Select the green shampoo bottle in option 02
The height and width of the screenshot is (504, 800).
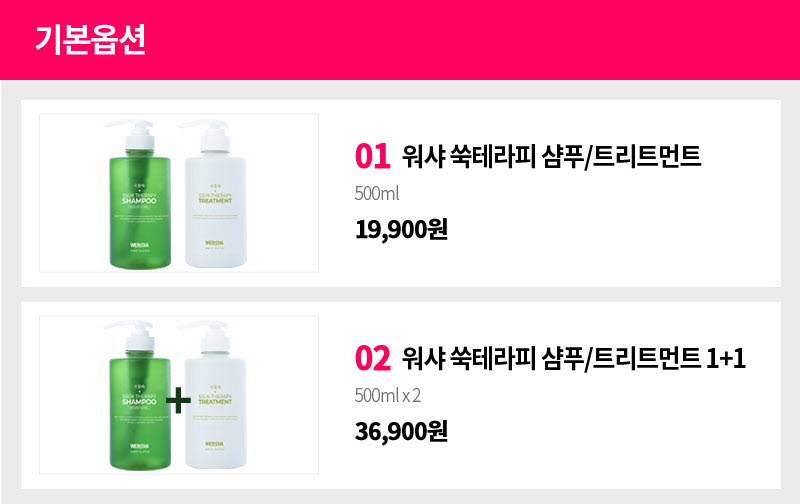[139, 395]
